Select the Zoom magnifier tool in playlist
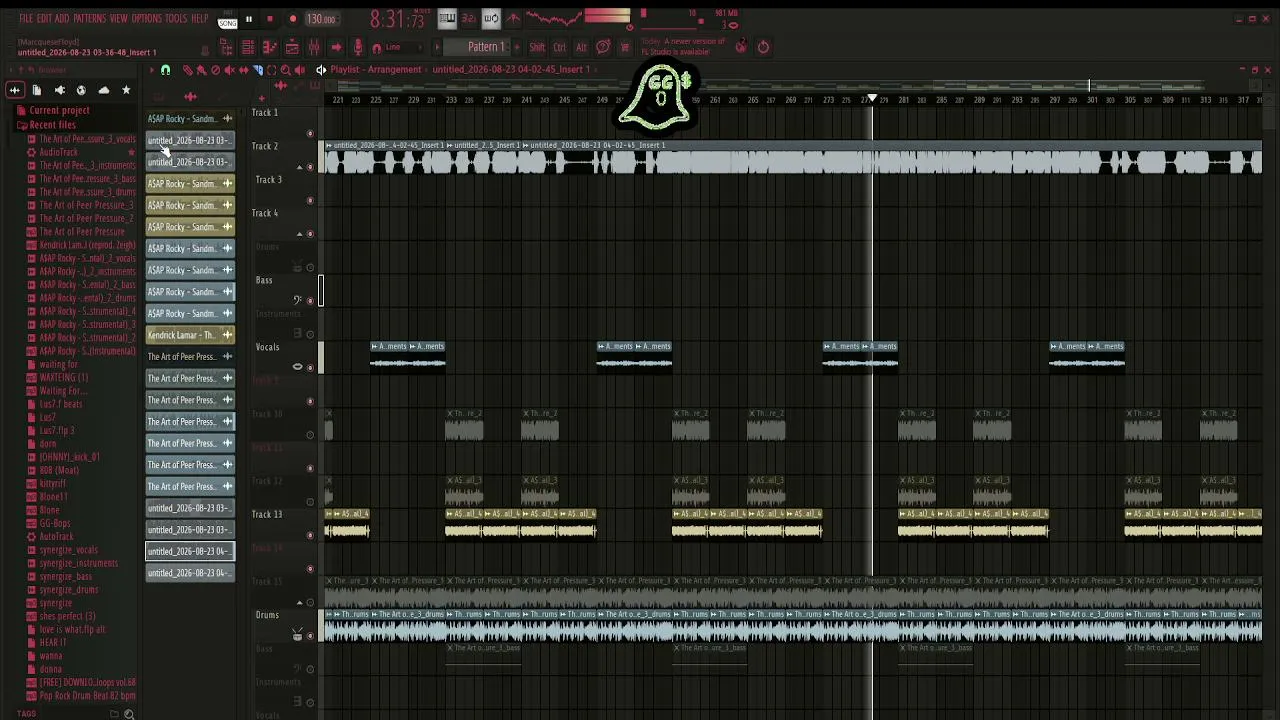Viewport: 1280px width, 720px height. [x=285, y=69]
